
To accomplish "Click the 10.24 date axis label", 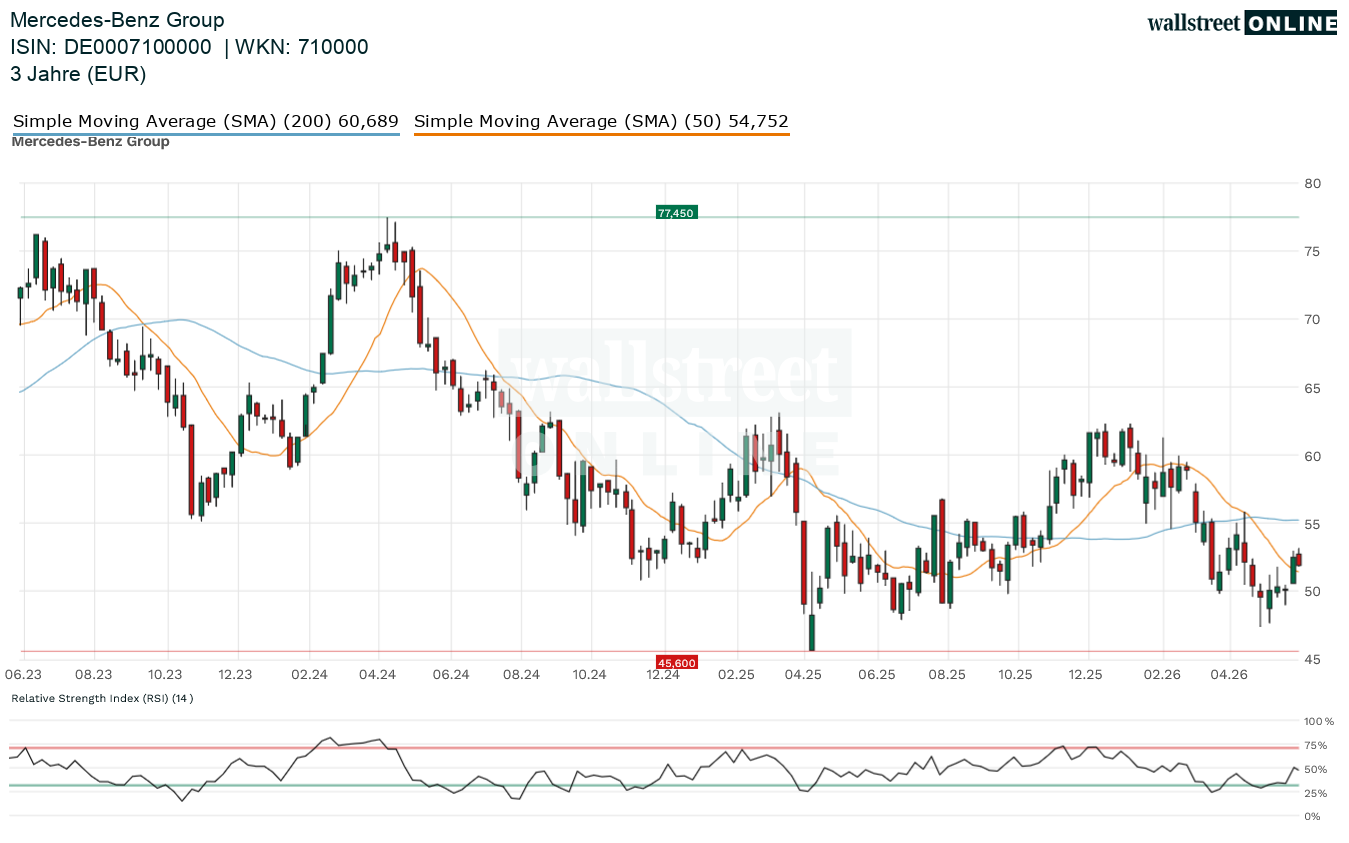I will click(x=590, y=675).
